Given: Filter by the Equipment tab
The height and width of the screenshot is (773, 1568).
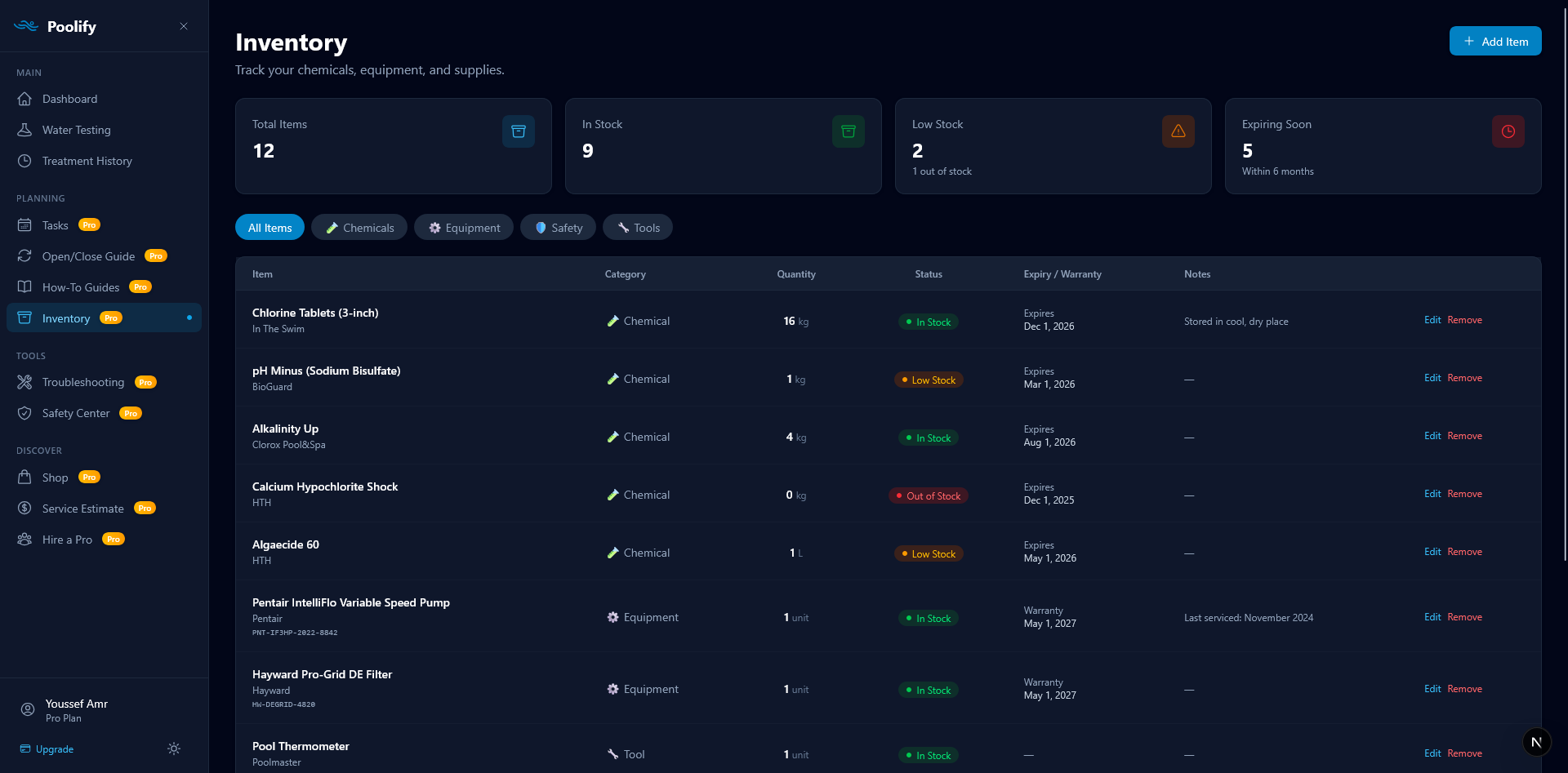Looking at the screenshot, I should [x=464, y=228].
